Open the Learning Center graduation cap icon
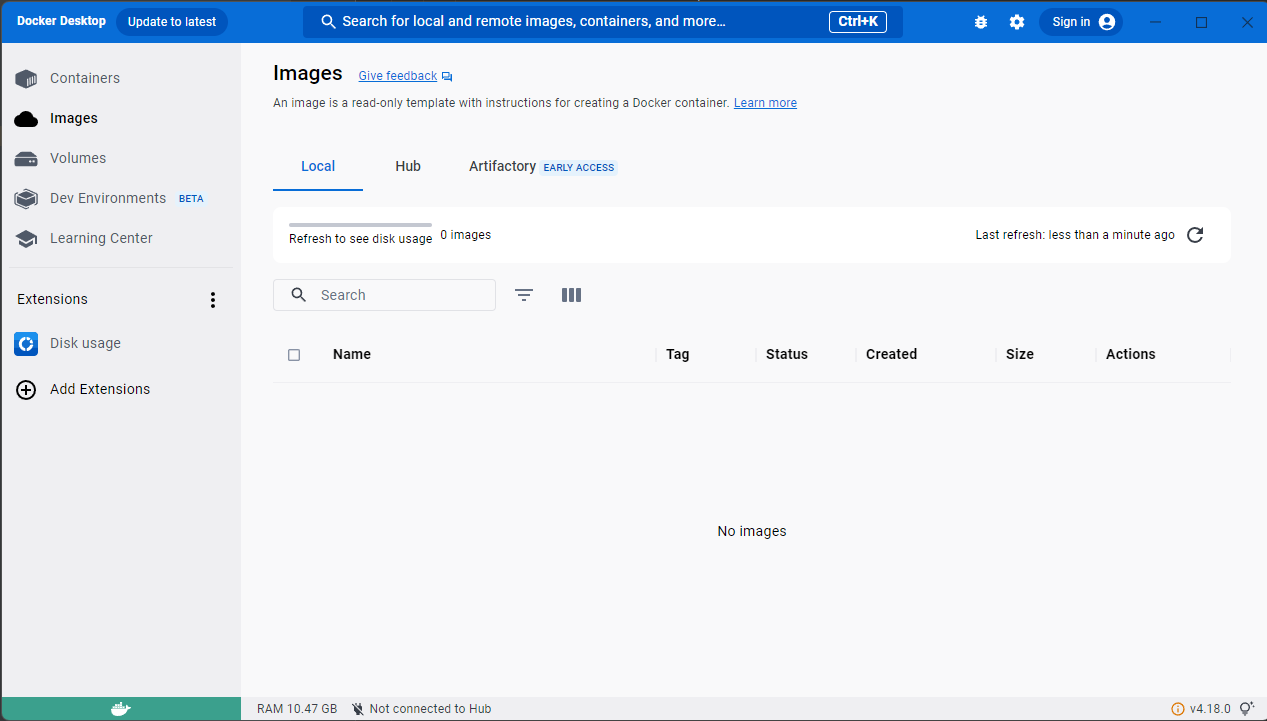The image size is (1267, 721). 26,238
